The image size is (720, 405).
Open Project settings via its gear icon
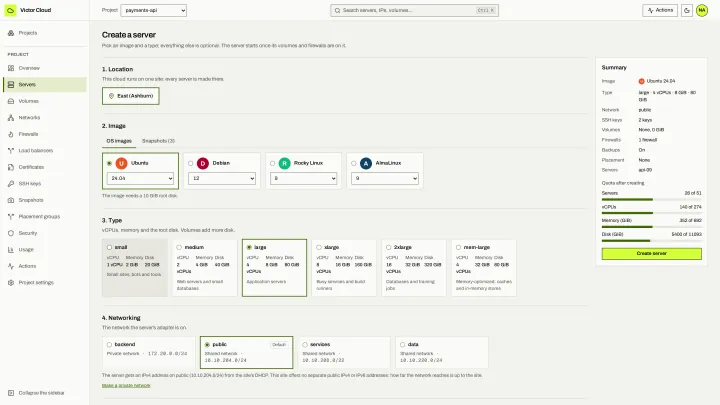tap(11, 283)
